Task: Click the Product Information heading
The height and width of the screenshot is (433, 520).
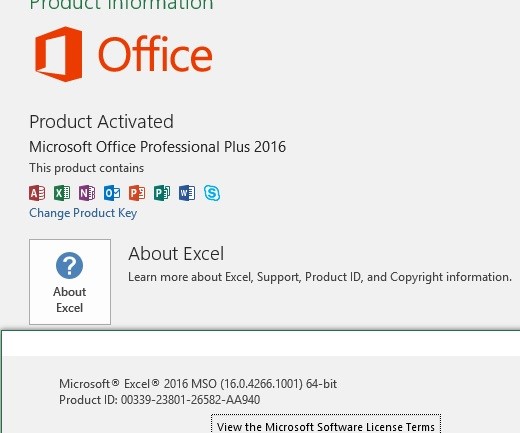Action: (x=121, y=5)
